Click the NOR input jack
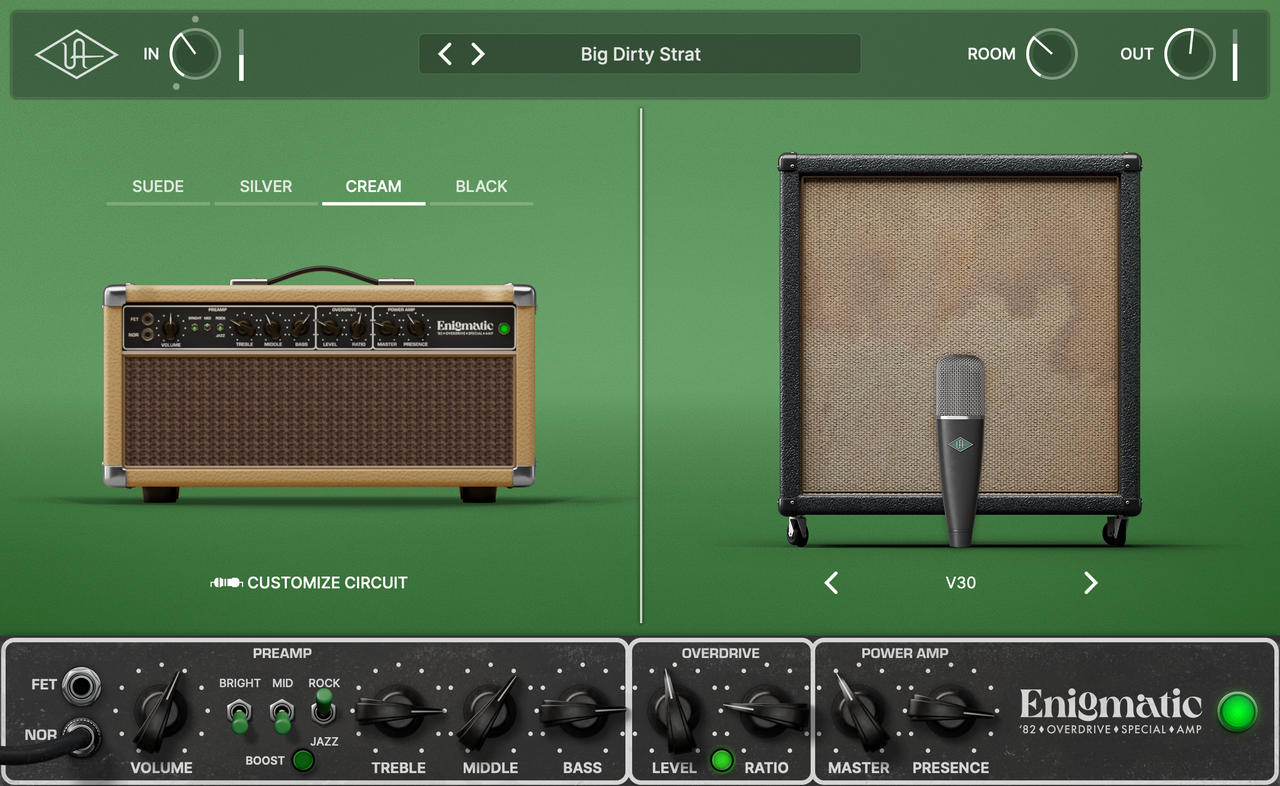 pos(81,738)
